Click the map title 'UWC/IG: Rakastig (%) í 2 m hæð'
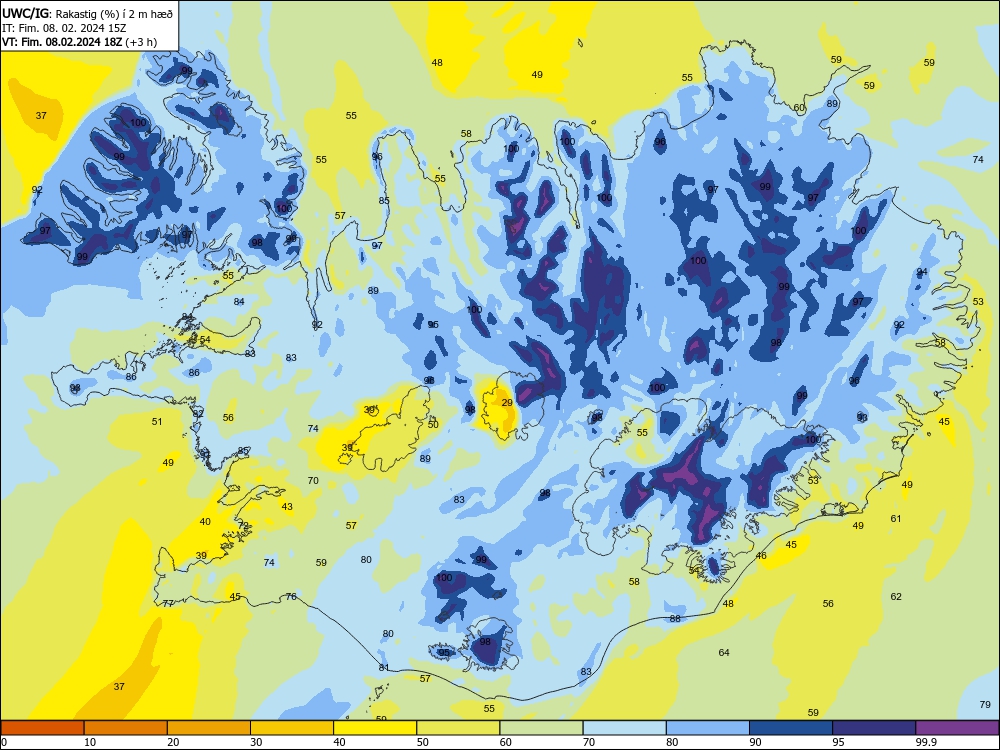 click(87, 12)
